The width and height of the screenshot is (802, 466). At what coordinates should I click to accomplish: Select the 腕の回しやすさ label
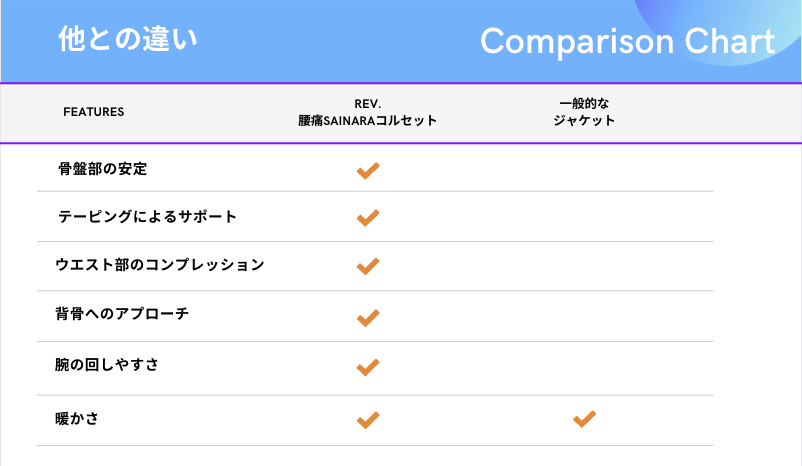[107, 365]
